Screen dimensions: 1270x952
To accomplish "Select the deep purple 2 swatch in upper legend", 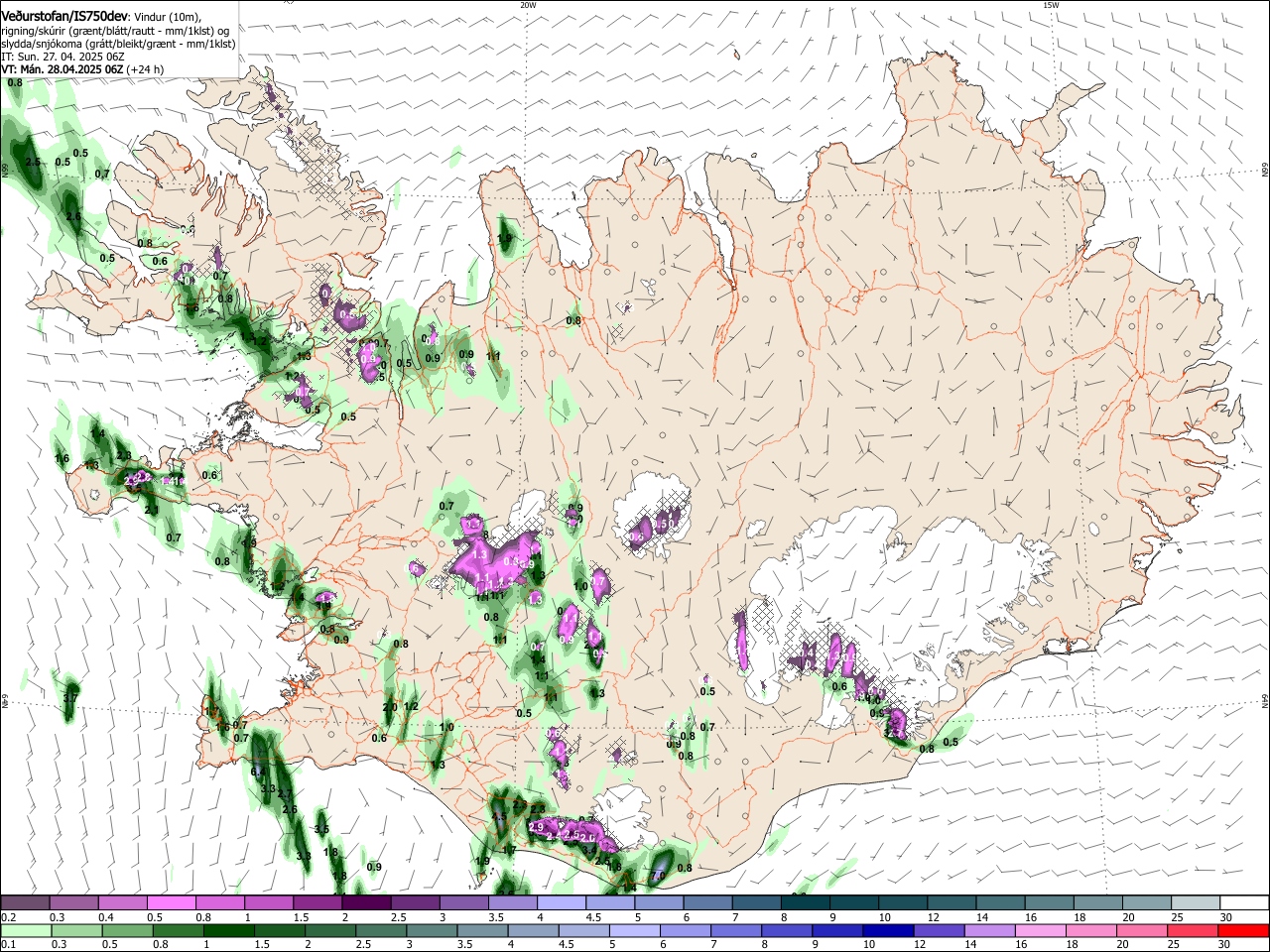I will pos(366,903).
